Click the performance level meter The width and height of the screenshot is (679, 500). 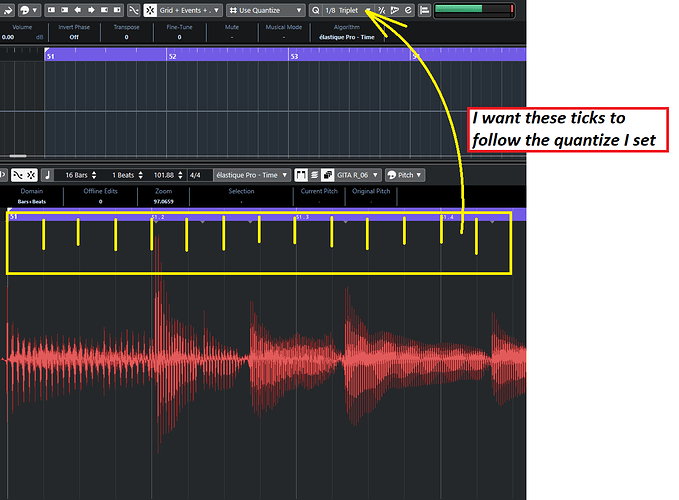pos(474,10)
